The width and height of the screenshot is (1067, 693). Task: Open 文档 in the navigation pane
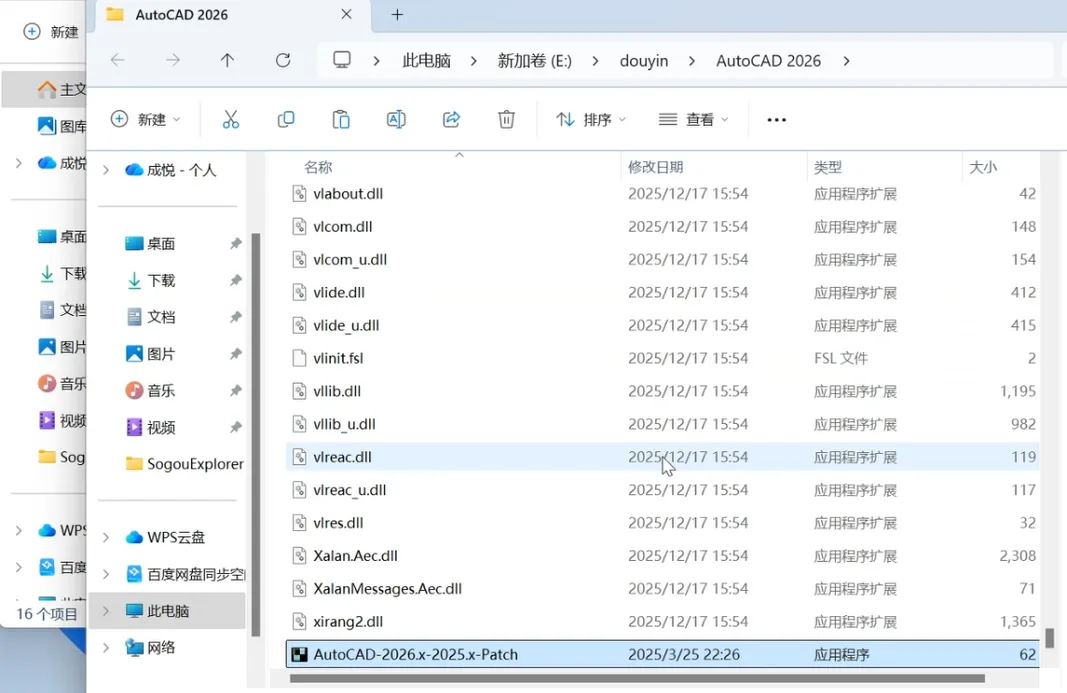161,317
